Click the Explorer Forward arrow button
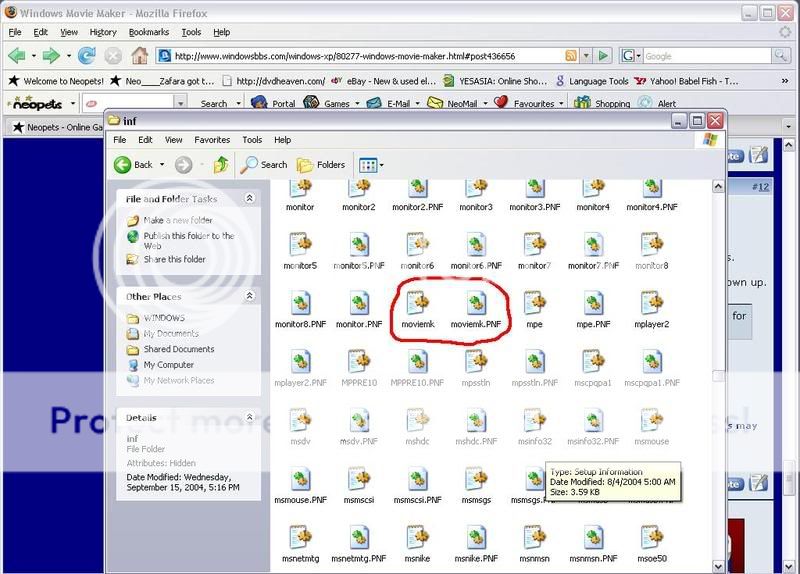 (x=184, y=165)
